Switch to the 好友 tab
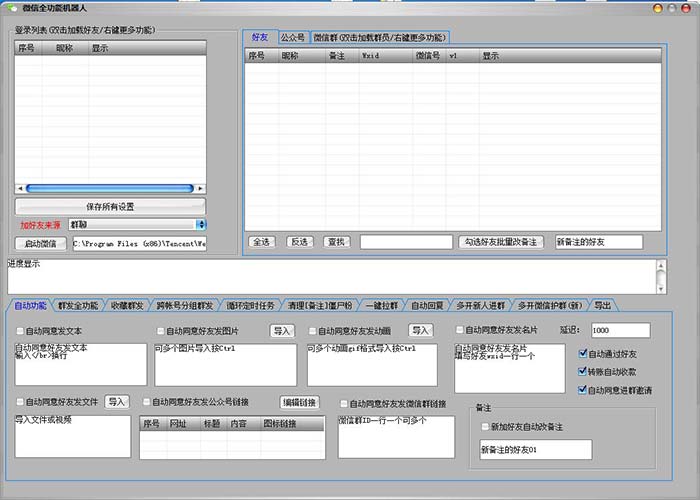Viewport: 700px width, 500px height. tap(260, 37)
